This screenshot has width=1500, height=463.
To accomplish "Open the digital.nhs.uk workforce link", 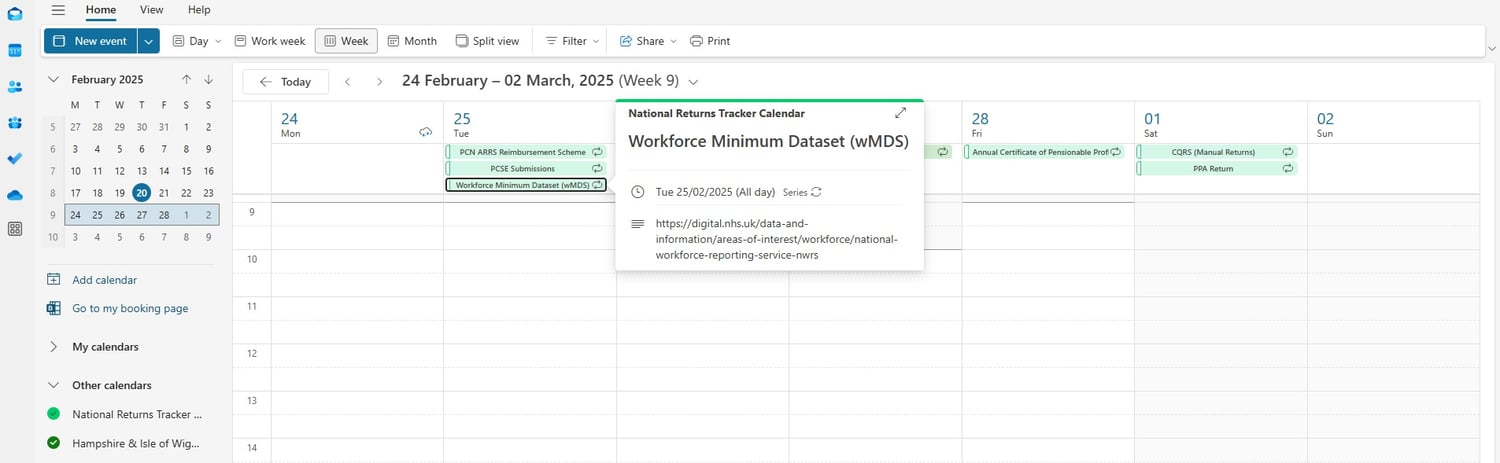I will 776,239.
